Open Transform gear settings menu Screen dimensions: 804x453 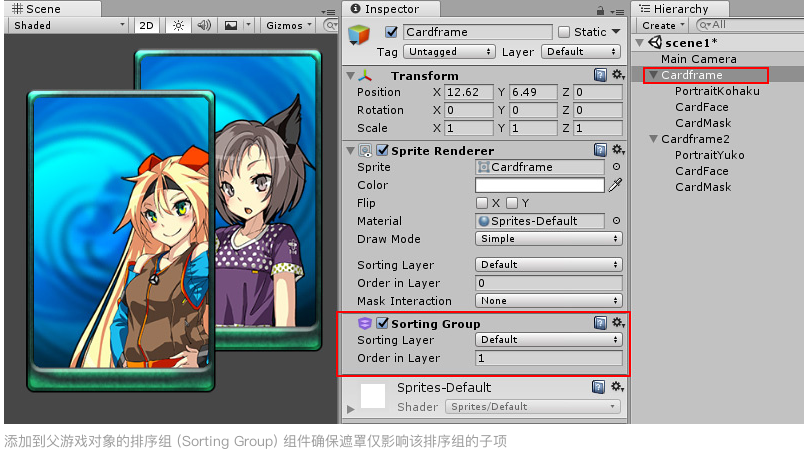coord(618,75)
